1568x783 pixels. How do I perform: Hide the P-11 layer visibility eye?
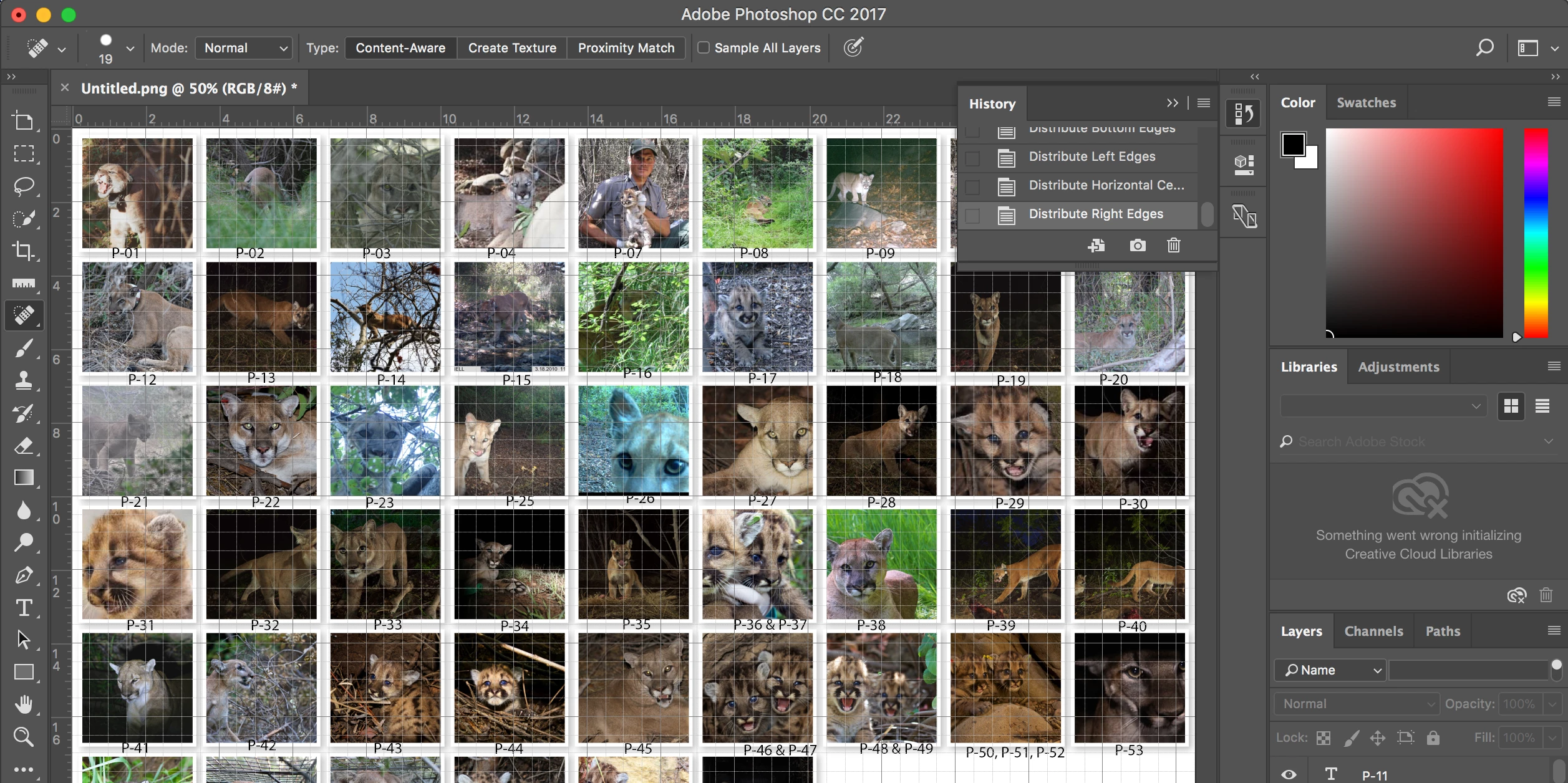tap(1289, 775)
